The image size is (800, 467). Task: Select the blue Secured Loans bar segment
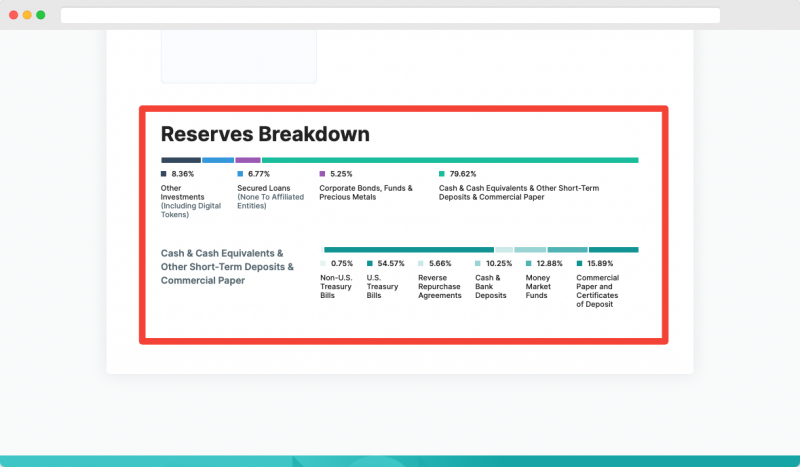tap(218, 160)
